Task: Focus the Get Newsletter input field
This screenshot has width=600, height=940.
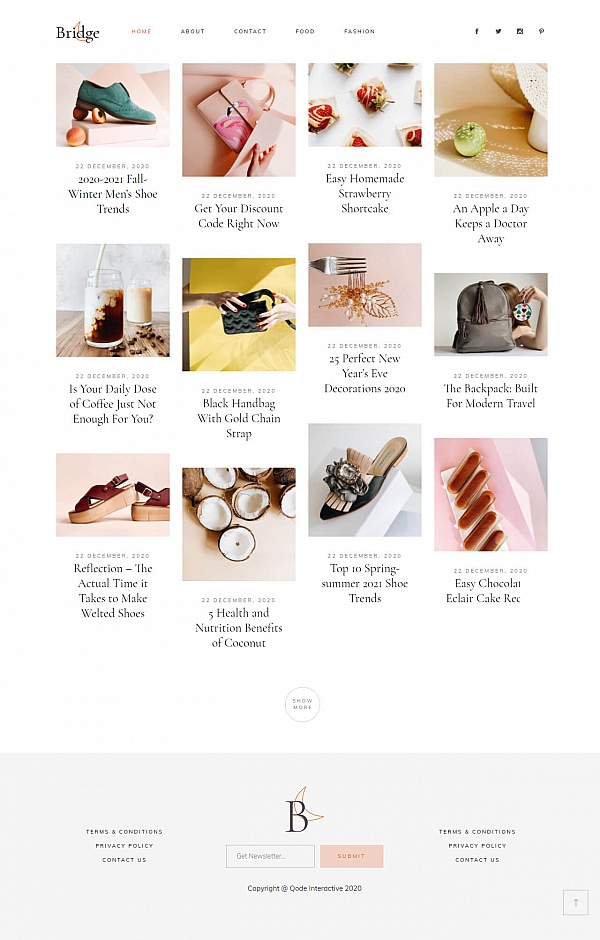Action: (x=270, y=856)
